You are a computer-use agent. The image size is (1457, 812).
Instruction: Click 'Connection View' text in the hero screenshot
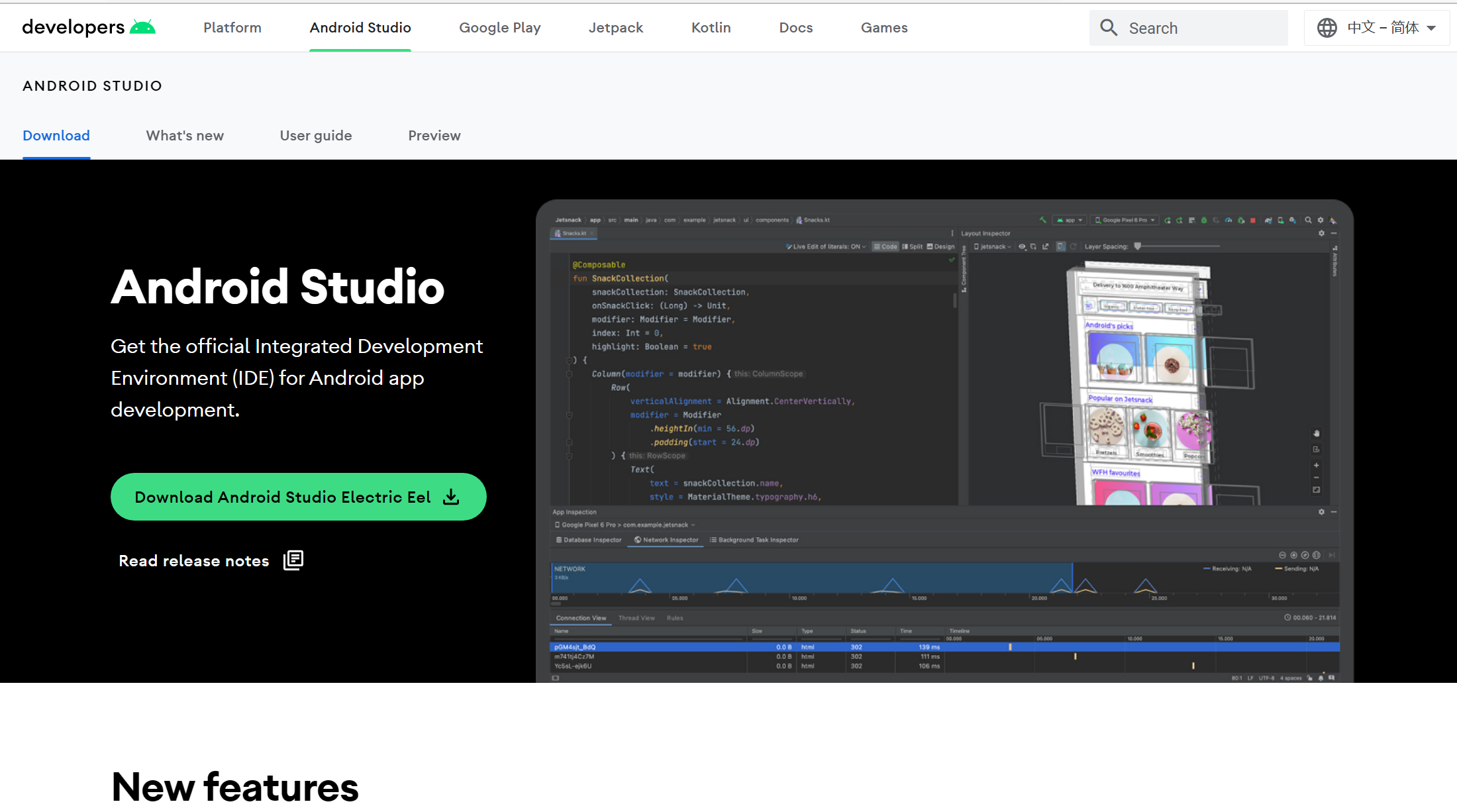581,618
